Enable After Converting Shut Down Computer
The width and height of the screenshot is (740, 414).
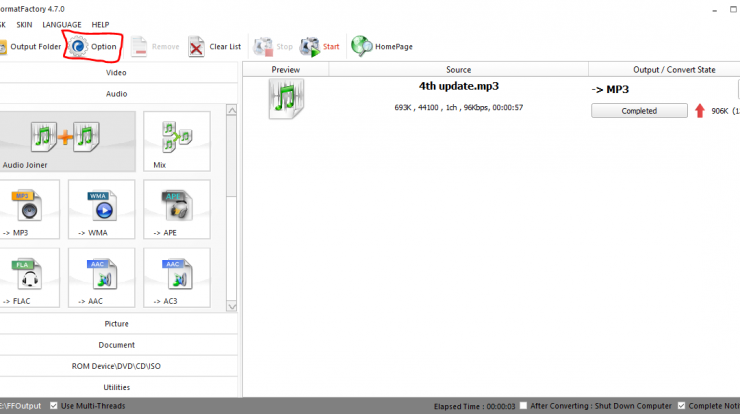(x=523, y=406)
